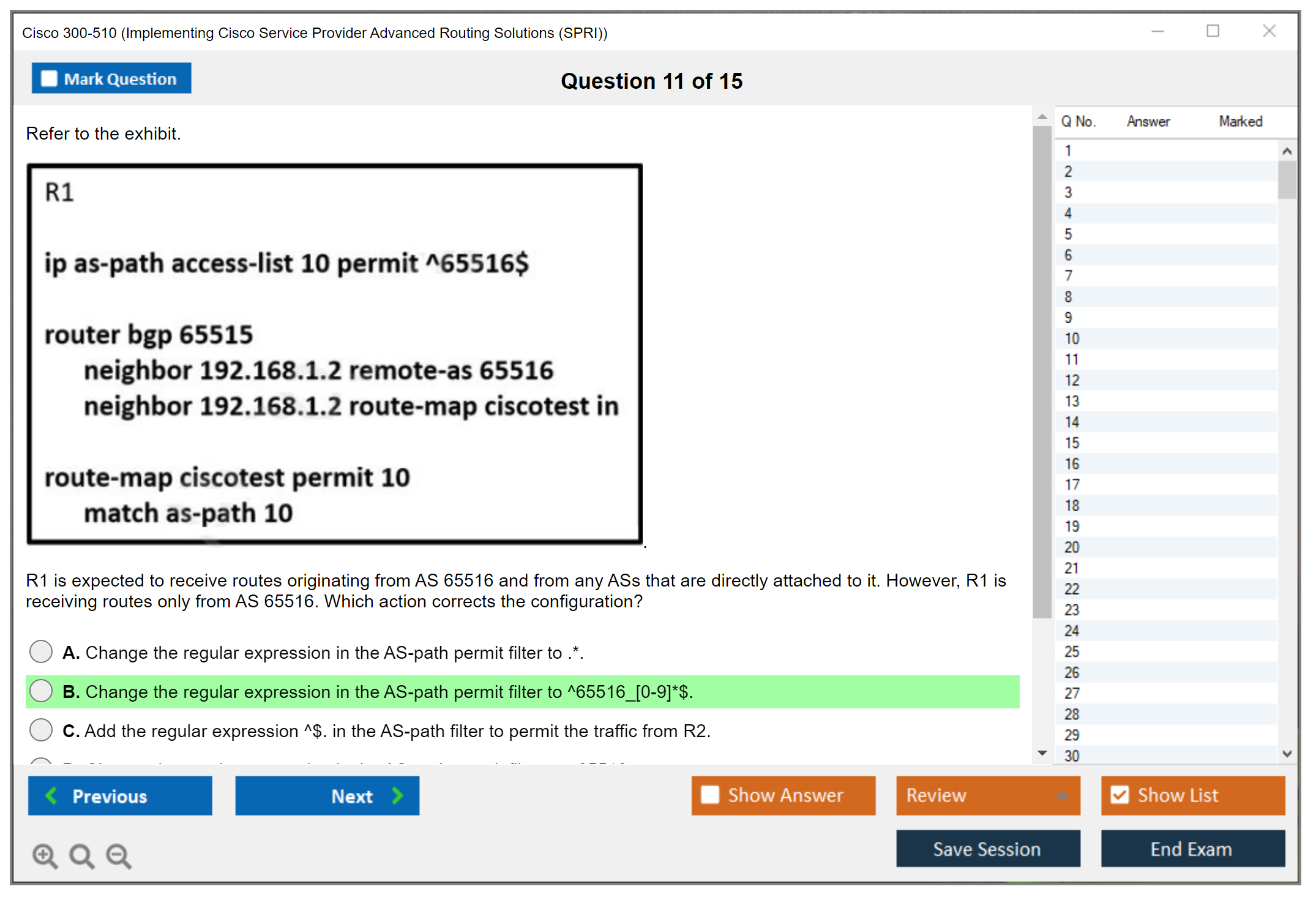Click the green right arrow on Next
Screen dimensions: 1316x900
(x=397, y=796)
